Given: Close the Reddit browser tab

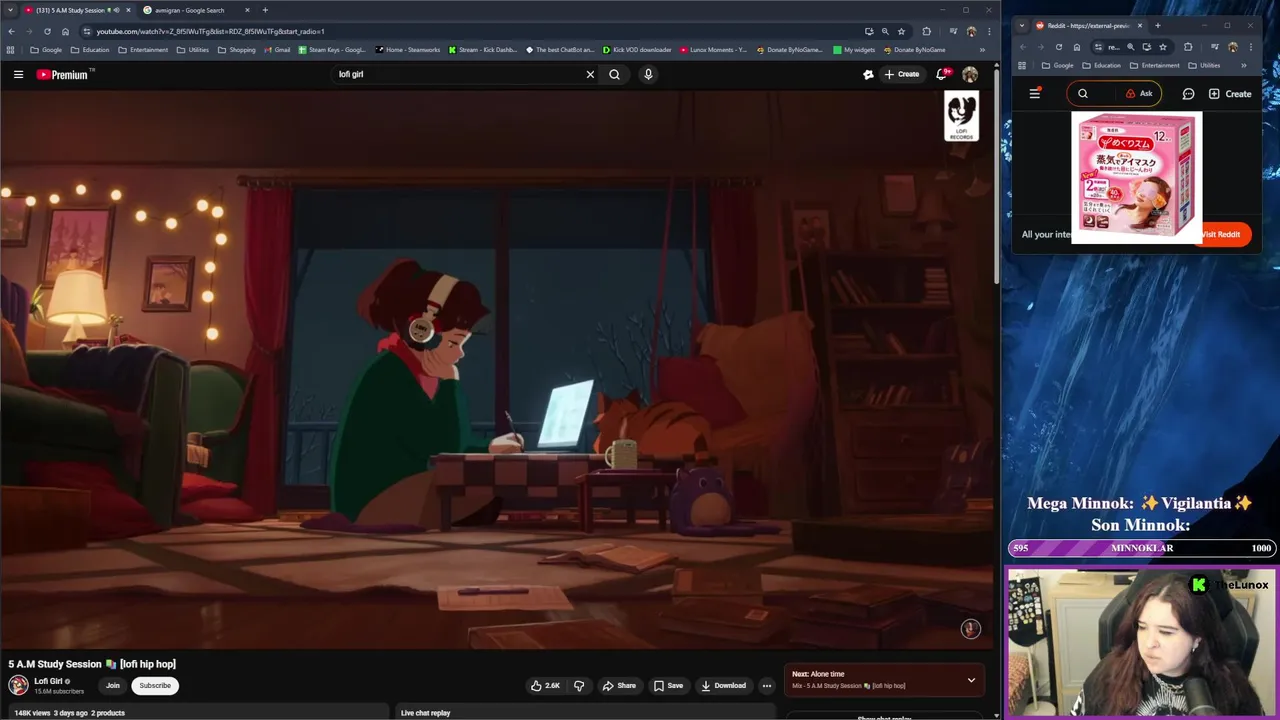Looking at the screenshot, I should point(1141,26).
